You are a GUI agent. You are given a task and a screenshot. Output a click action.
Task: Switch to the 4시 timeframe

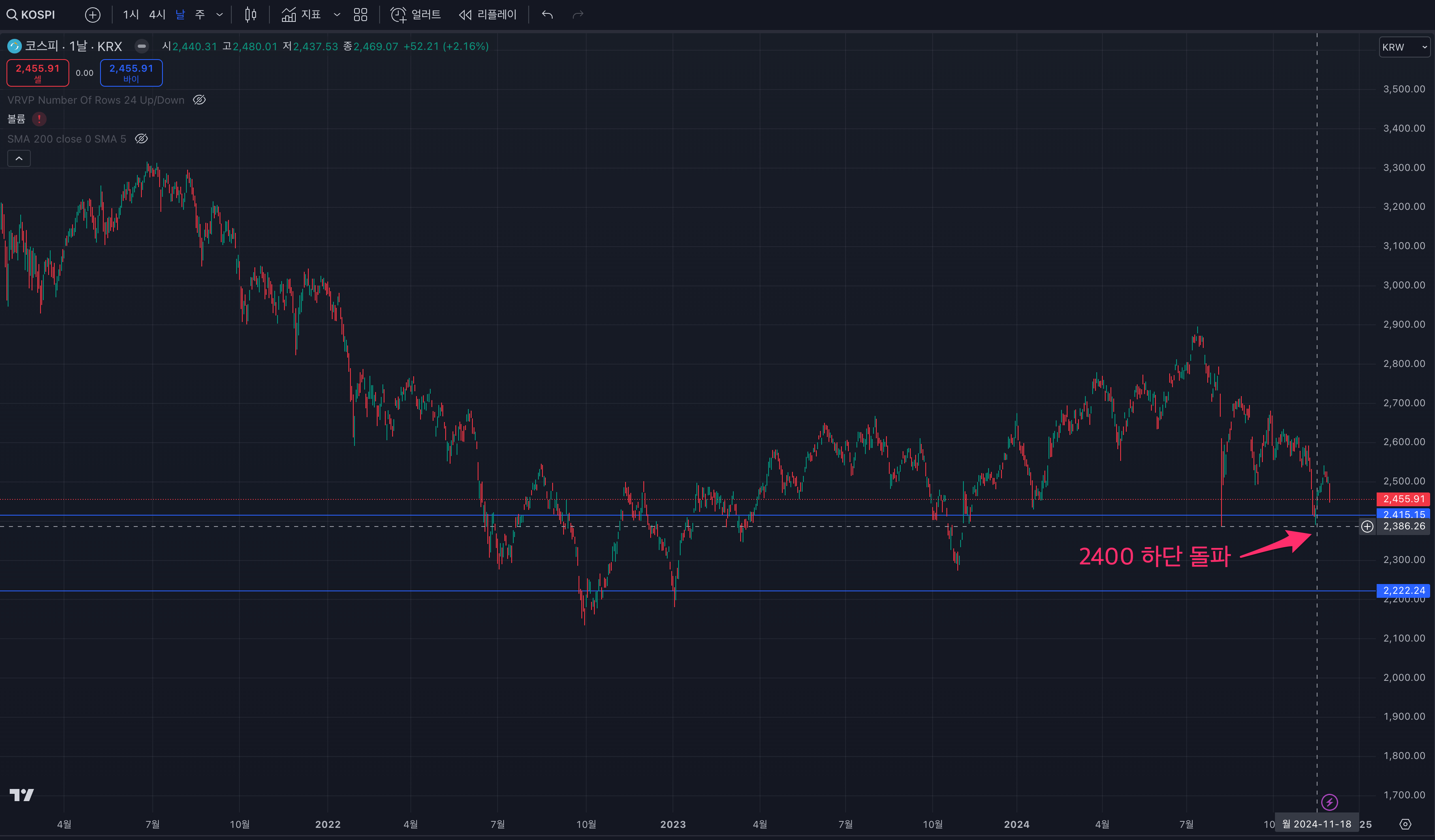coord(157,15)
